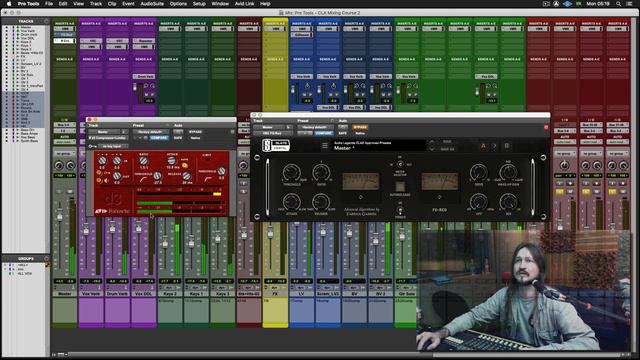Screen dimensions: 640x360
Task: Open the File menu
Action: click(x=49, y=4)
